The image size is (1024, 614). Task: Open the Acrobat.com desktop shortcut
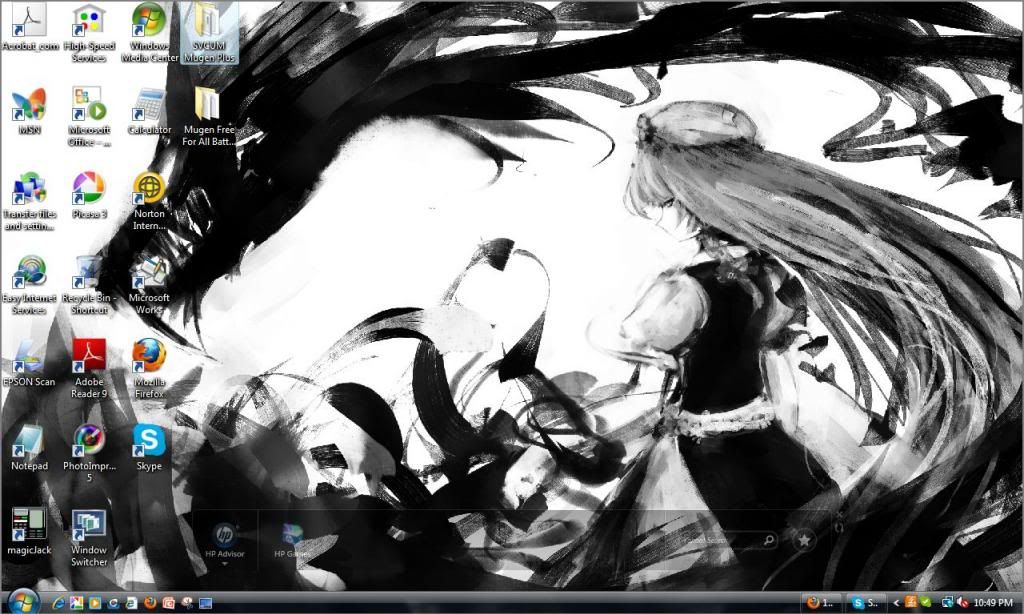pyautogui.click(x=29, y=29)
